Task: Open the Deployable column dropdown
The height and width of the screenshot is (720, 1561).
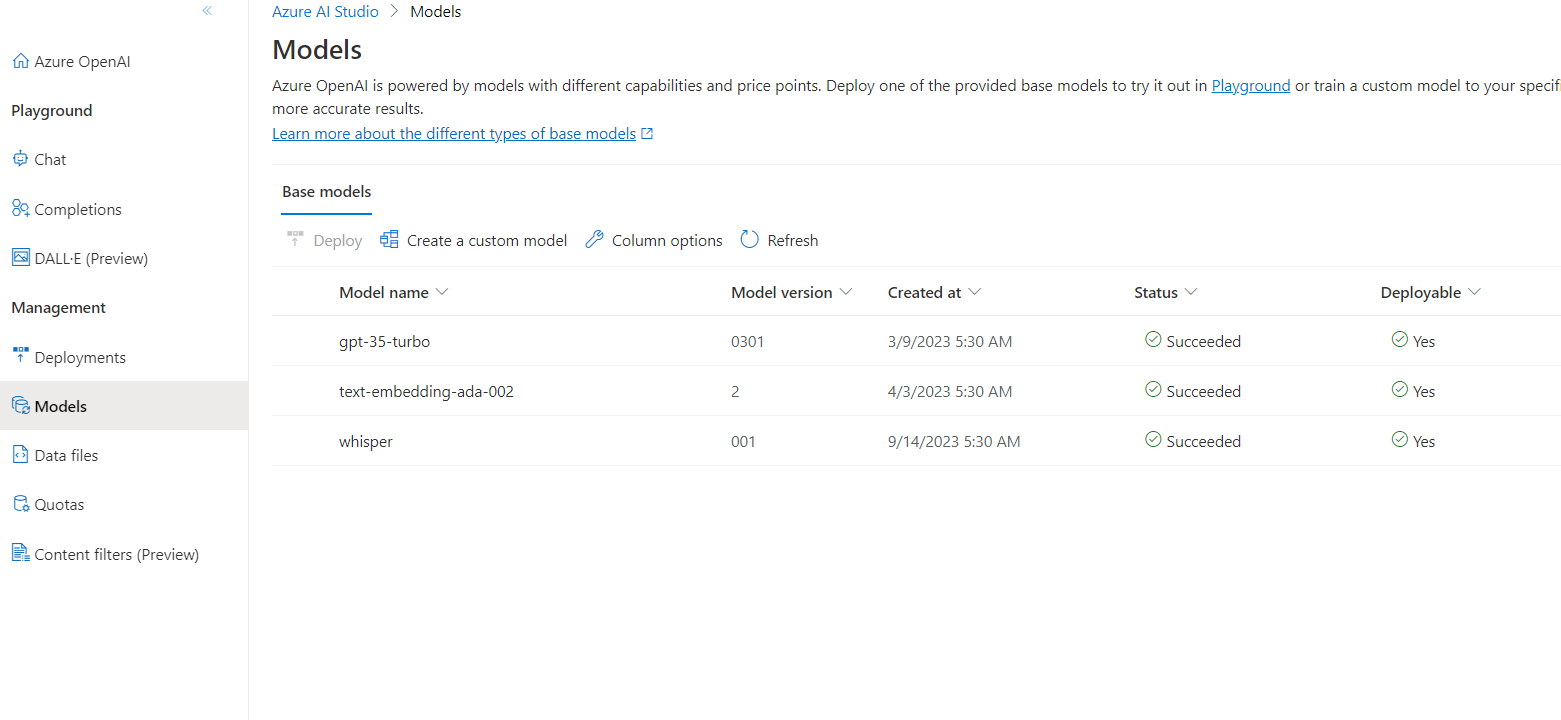Action: click(x=1473, y=292)
